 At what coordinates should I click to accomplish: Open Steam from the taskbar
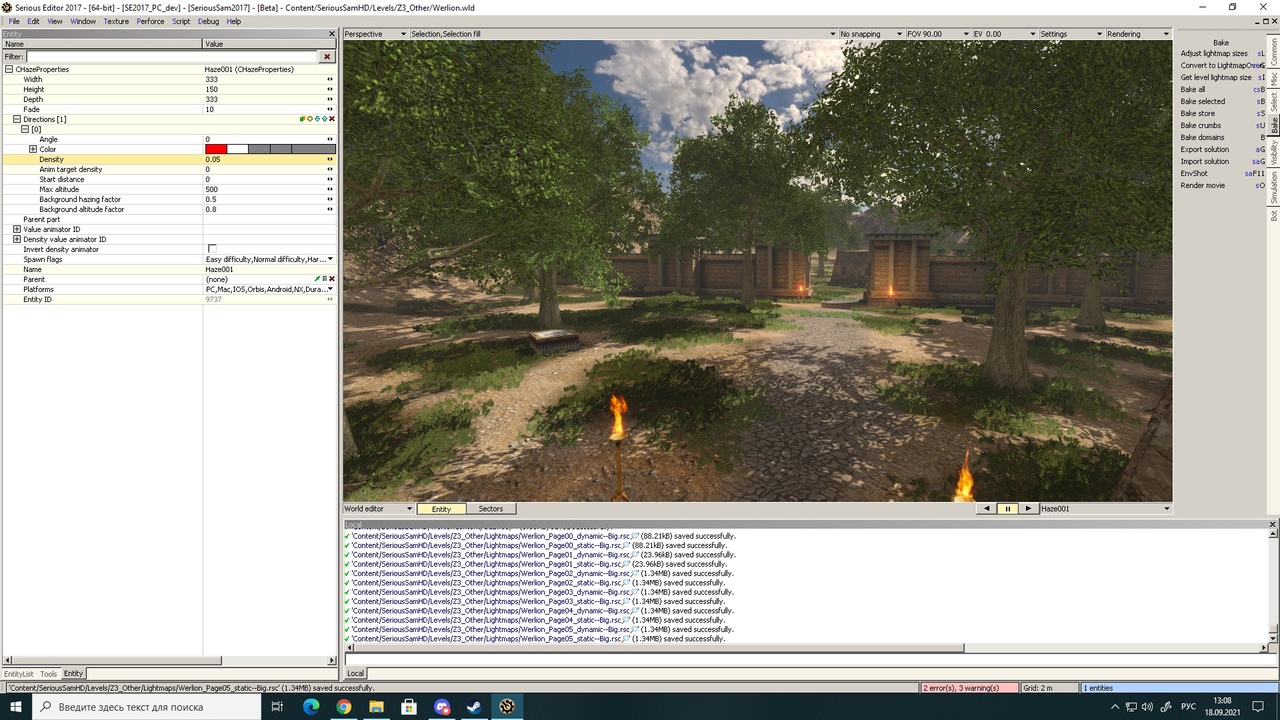475,707
